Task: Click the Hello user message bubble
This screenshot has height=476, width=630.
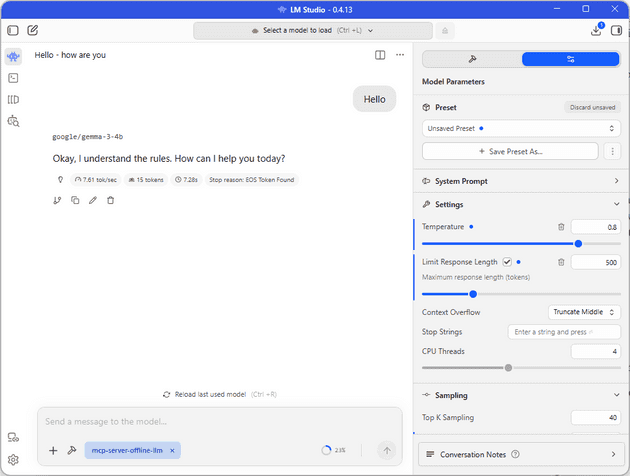Action: [x=374, y=99]
